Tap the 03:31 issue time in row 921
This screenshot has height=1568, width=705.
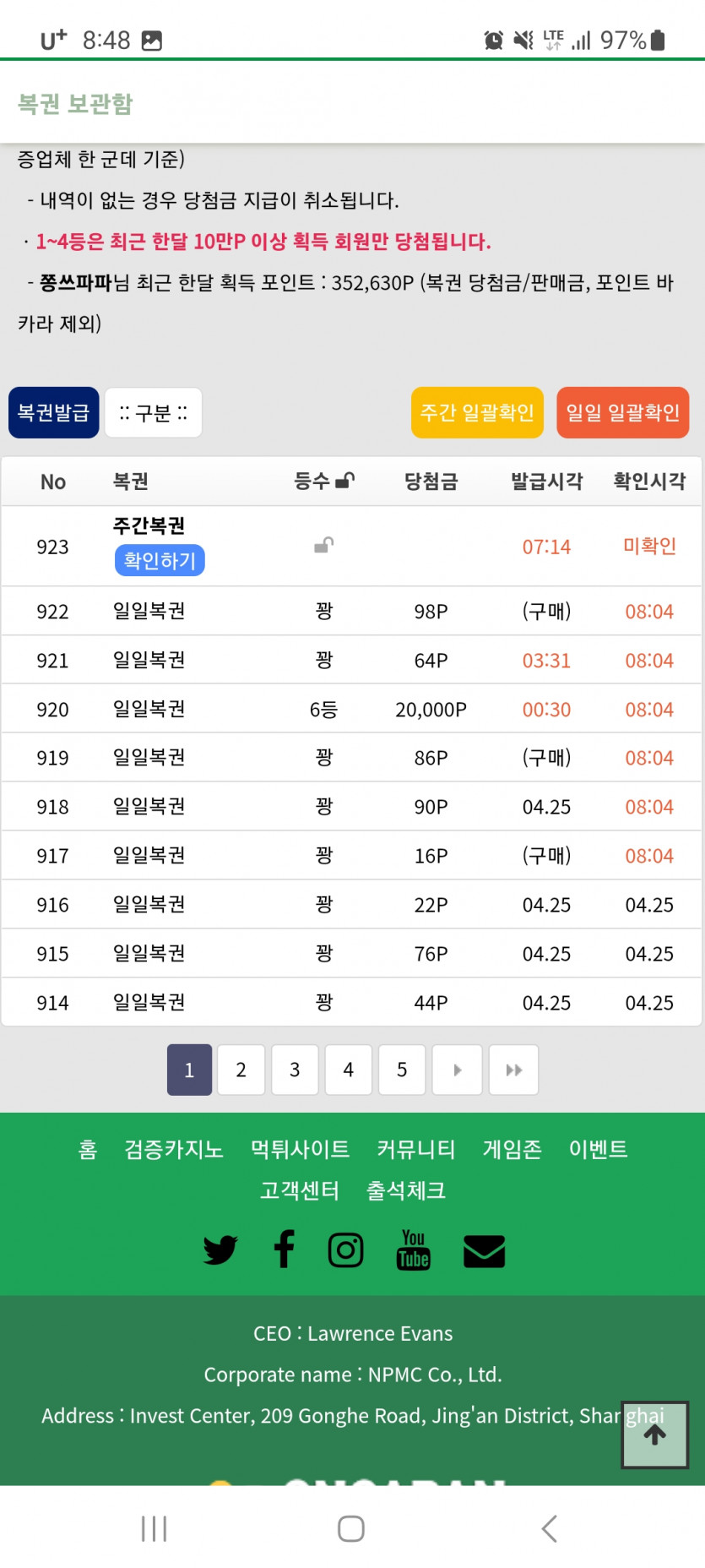point(547,661)
